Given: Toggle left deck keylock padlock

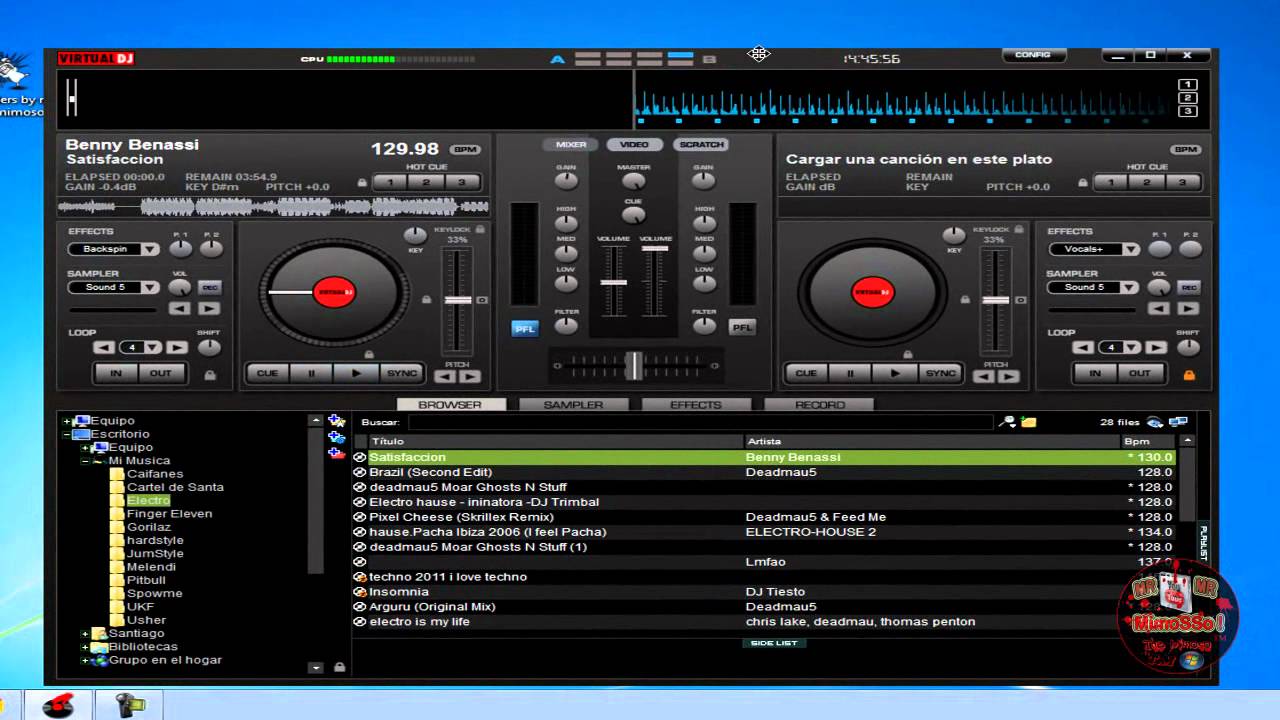Looking at the screenshot, I should [x=480, y=230].
